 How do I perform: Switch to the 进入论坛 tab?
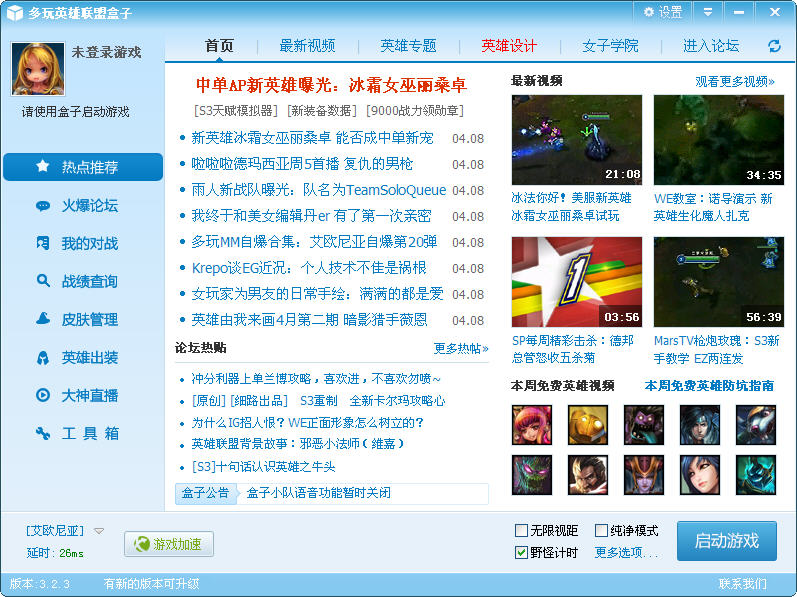(711, 46)
